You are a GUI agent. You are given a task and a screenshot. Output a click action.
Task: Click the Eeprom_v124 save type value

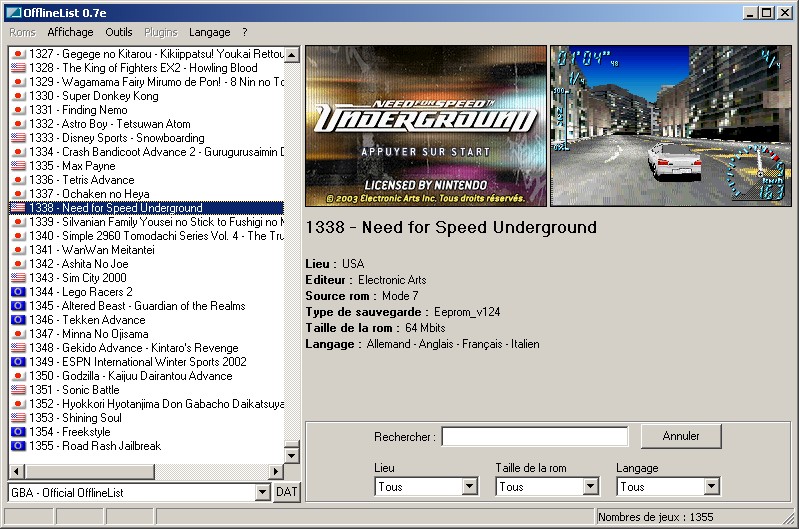click(467, 312)
